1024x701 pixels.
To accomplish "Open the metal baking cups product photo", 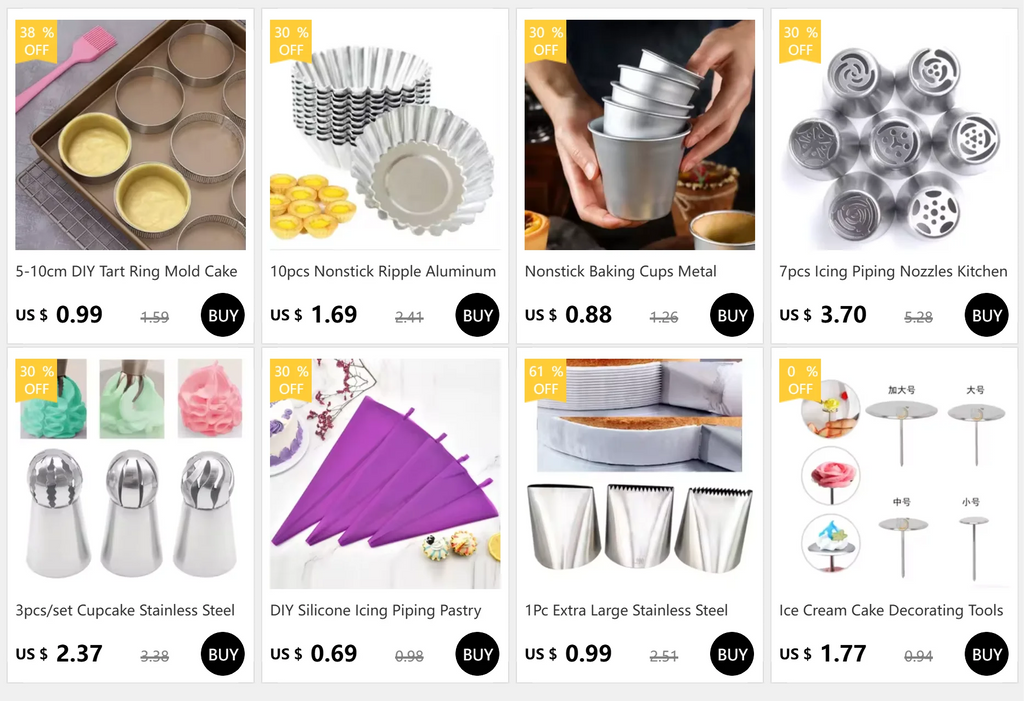I will tap(640, 135).
